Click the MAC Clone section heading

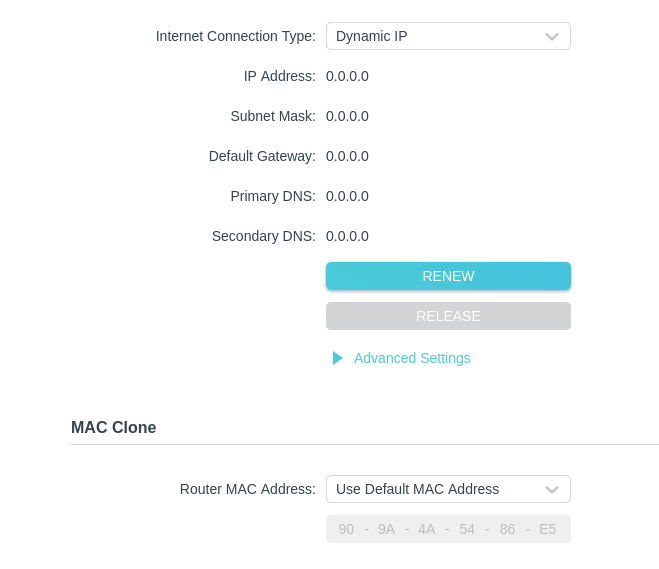point(114,427)
